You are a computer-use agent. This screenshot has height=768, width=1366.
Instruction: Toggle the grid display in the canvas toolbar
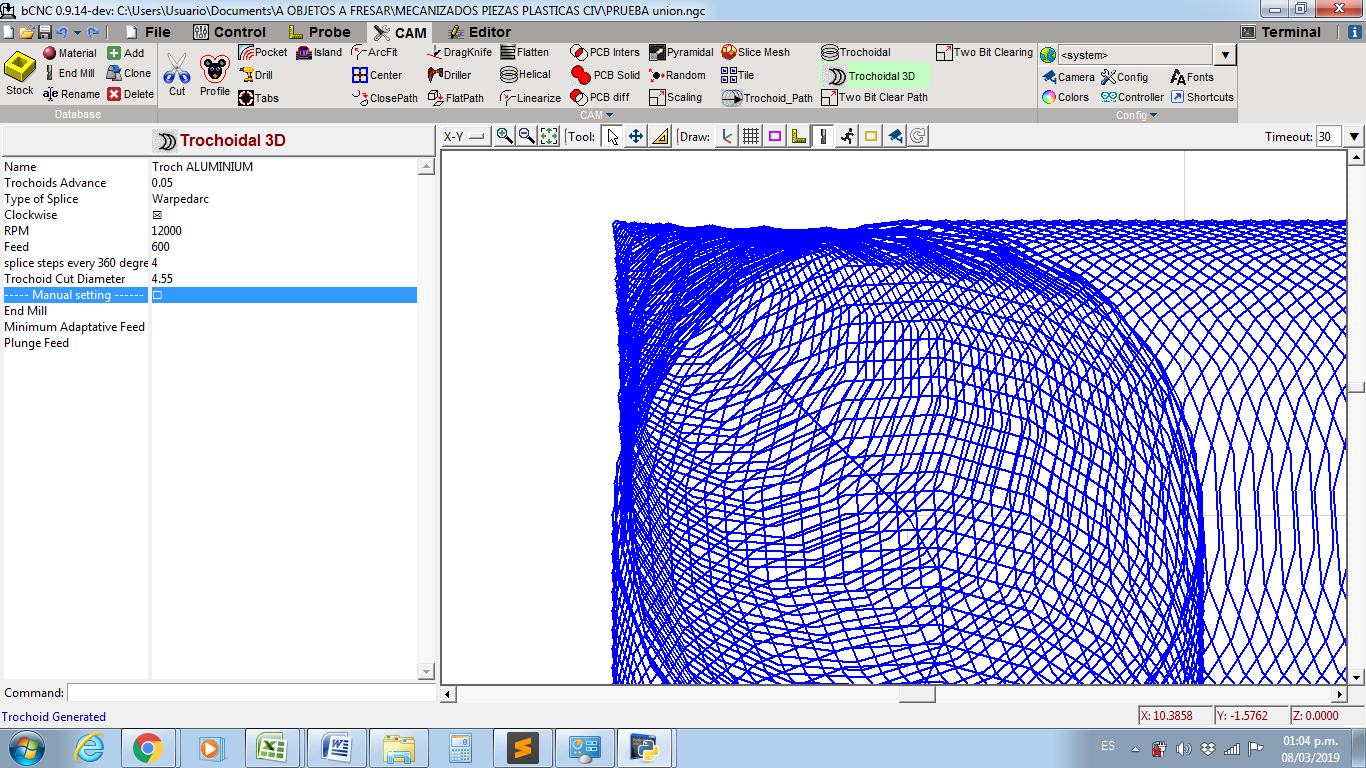751,136
